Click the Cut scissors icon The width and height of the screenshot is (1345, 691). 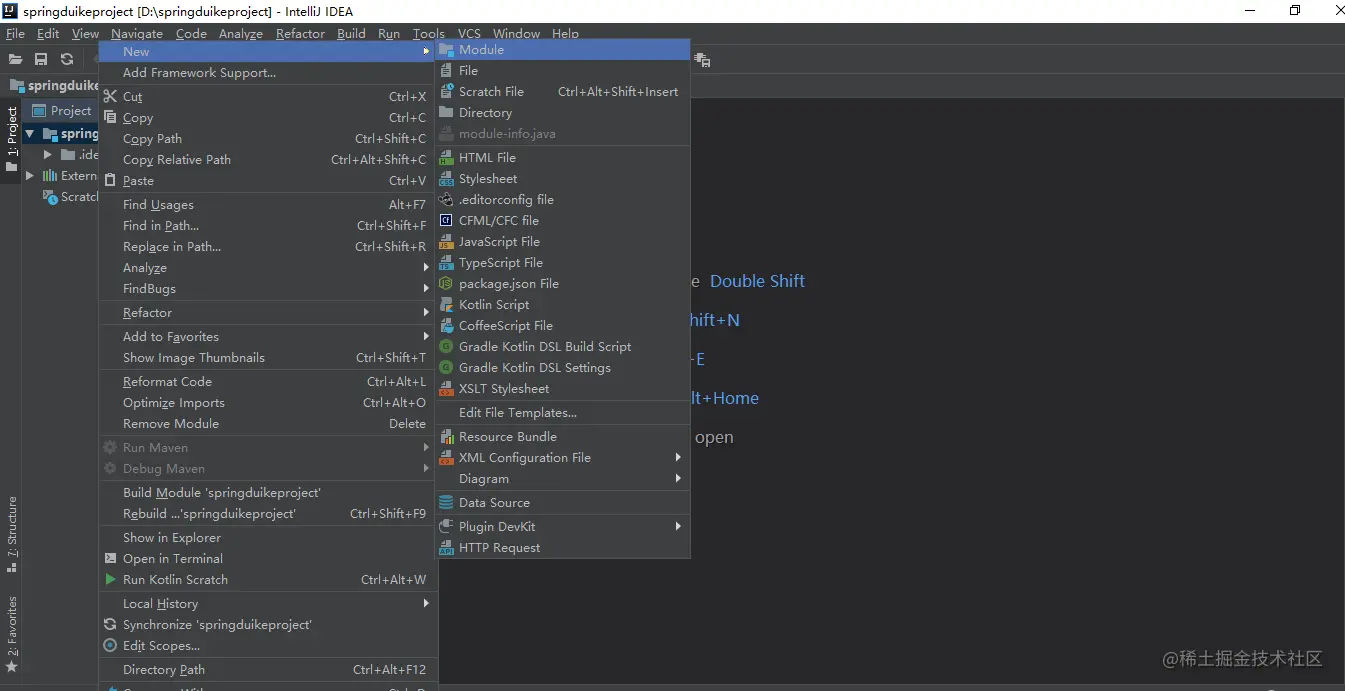pos(110,97)
